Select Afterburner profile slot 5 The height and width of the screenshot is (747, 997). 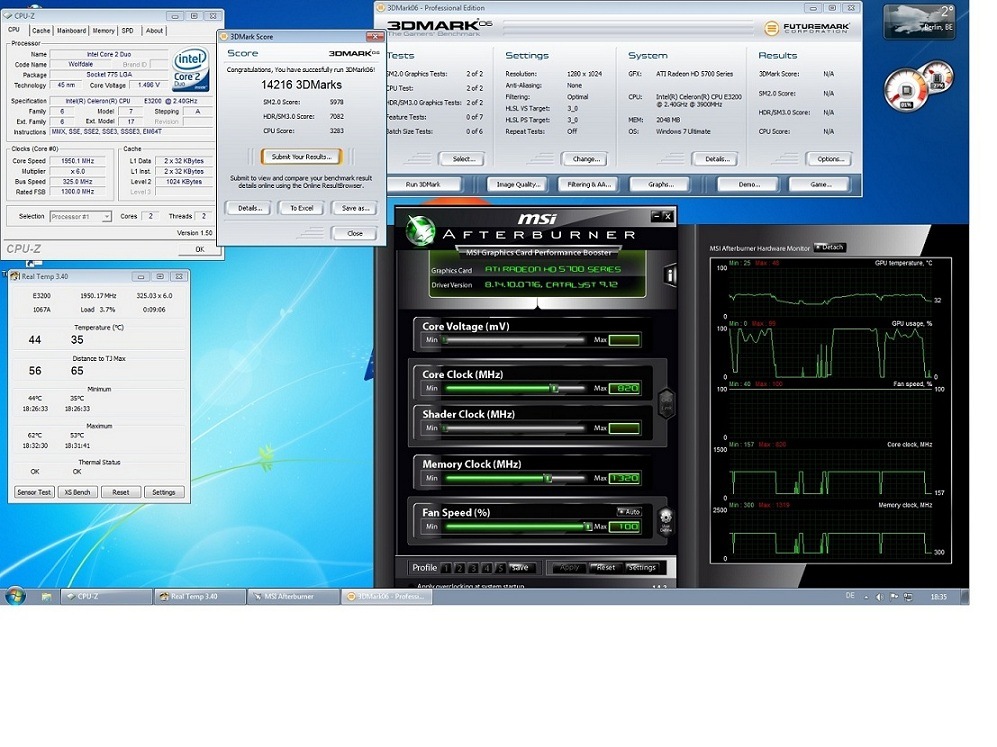click(x=500, y=568)
